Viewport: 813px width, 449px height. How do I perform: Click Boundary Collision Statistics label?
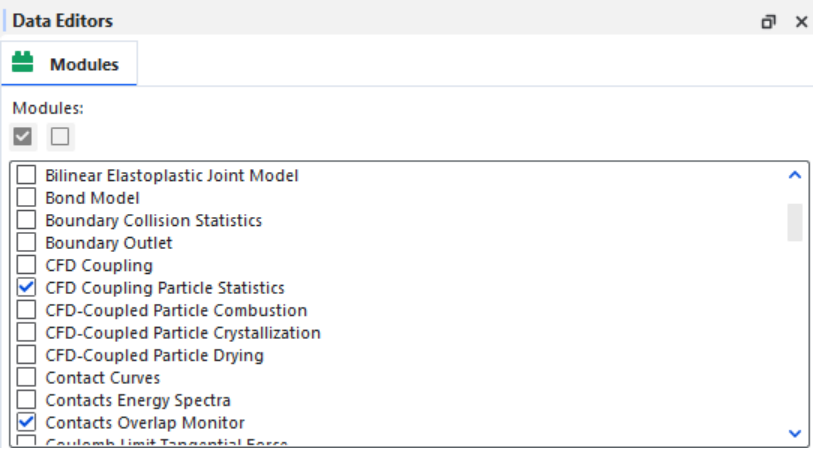pyautogui.click(x=153, y=220)
